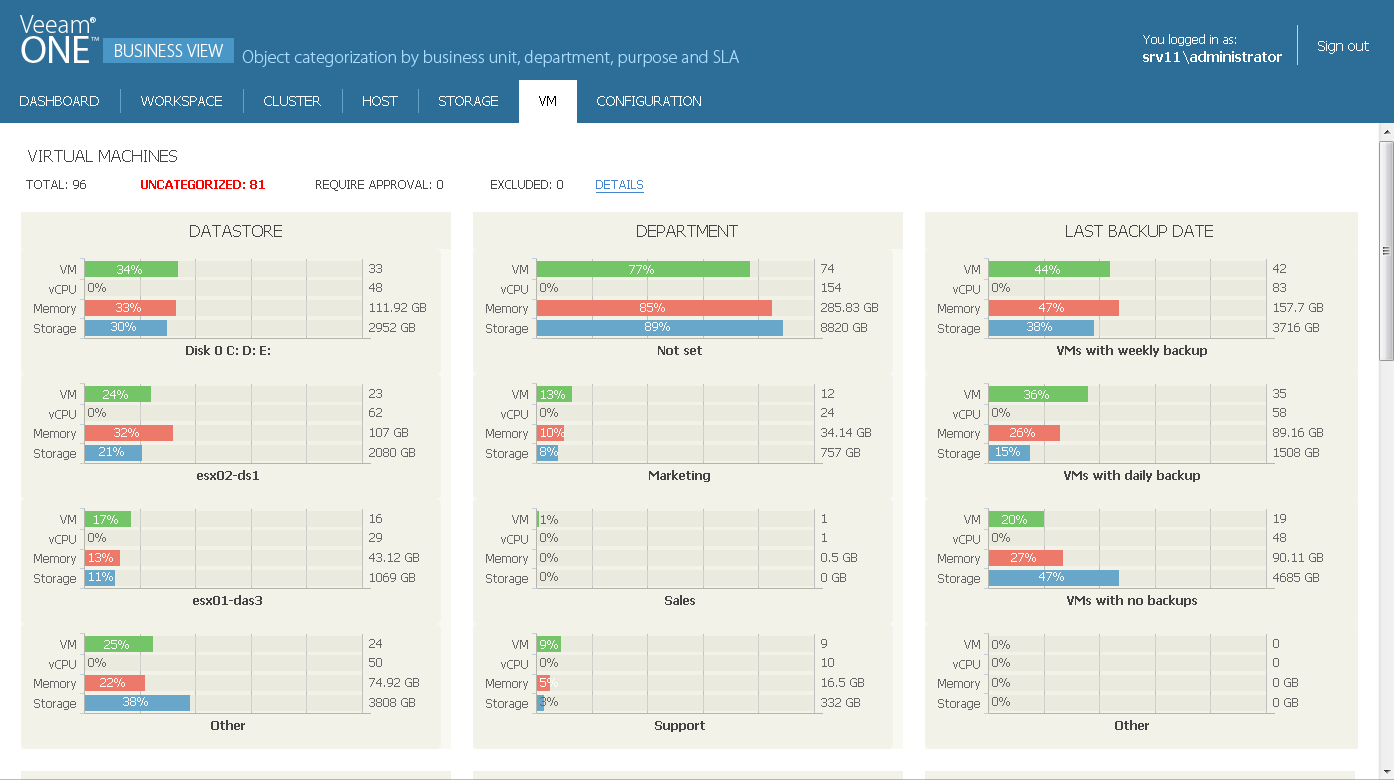The height and width of the screenshot is (780, 1394).
Task: Click the green 77% VM bar under Department
Action: pyautogui.click(x=642, y=269)
